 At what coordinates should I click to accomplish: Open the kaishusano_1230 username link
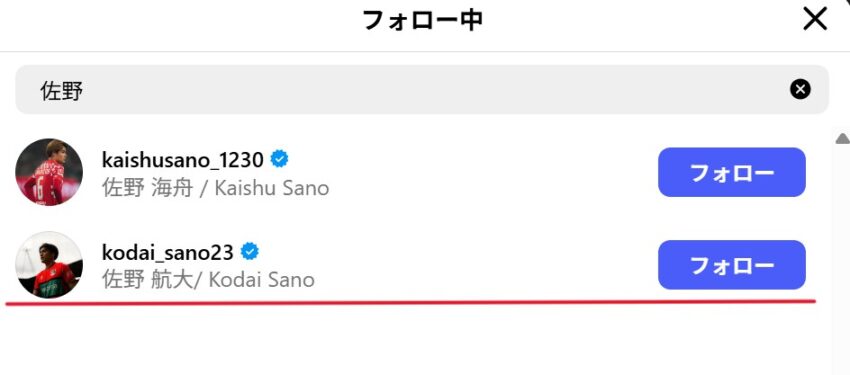pyautogui.click(x=183, y=160)
